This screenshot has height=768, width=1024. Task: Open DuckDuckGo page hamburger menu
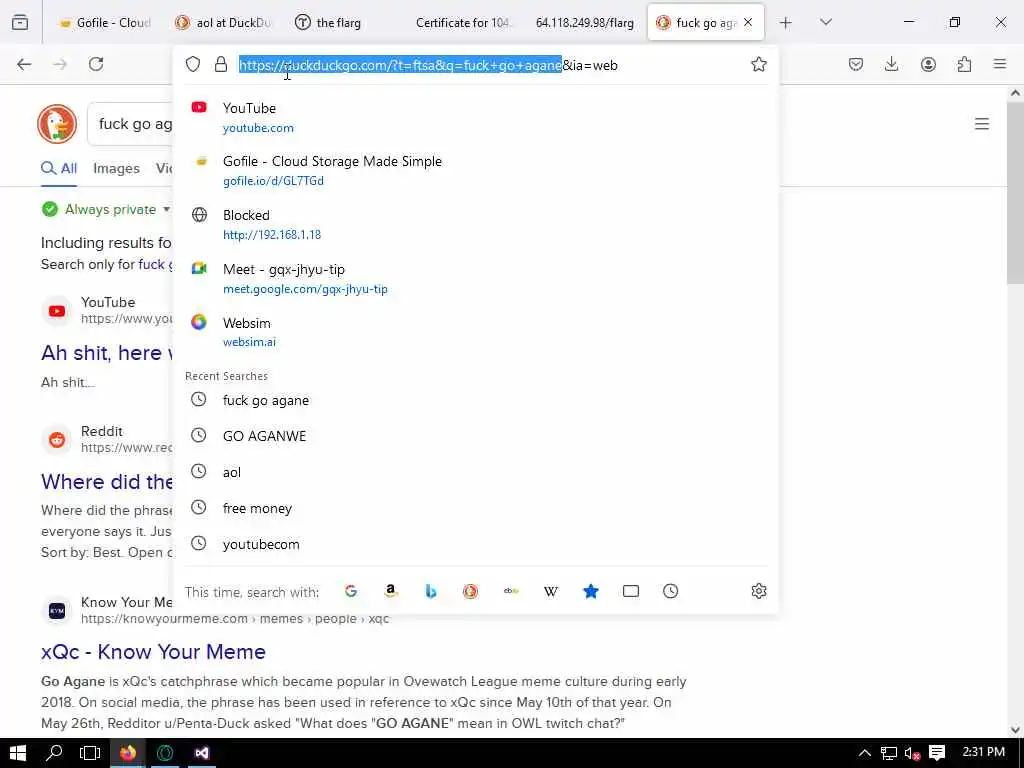[982, 123]
